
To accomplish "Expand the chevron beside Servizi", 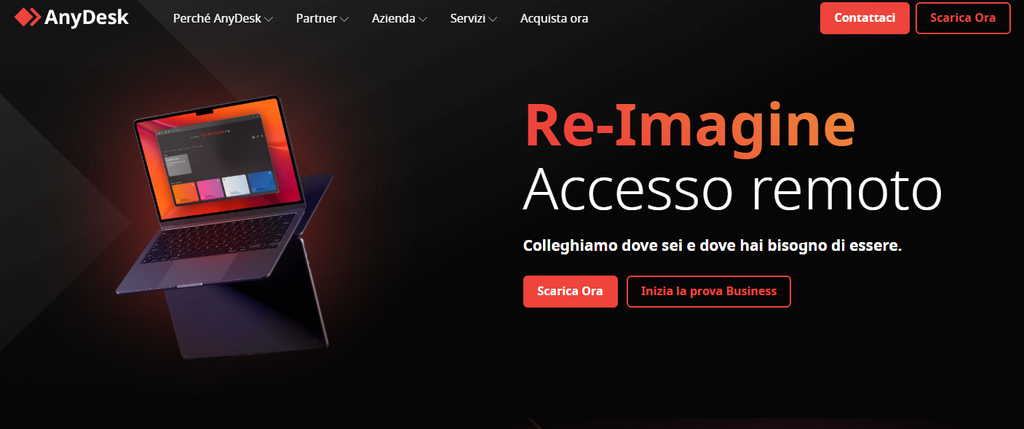I will pos(492,20).
